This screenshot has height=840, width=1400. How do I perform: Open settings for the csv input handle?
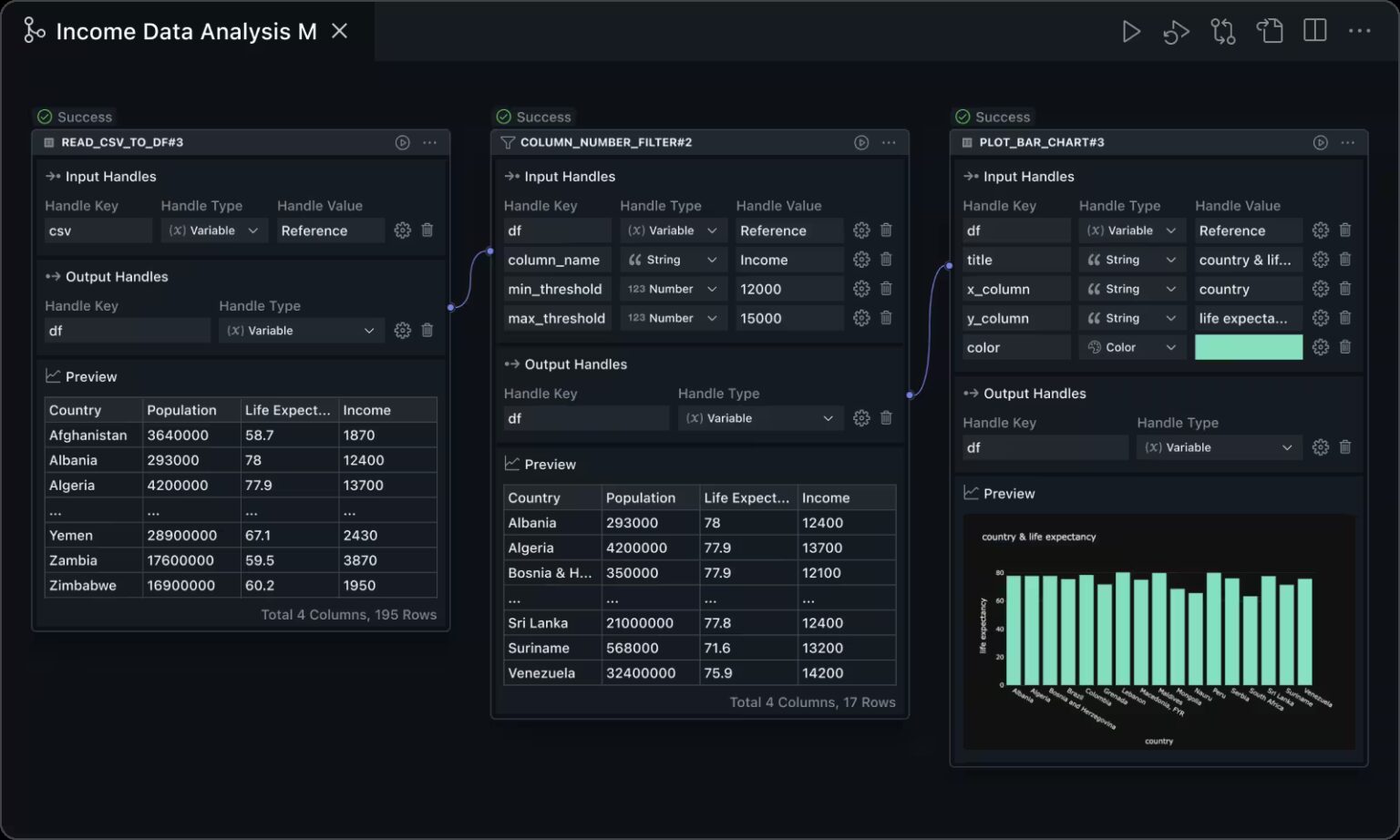pyautogui.click(x=402, y=230)
